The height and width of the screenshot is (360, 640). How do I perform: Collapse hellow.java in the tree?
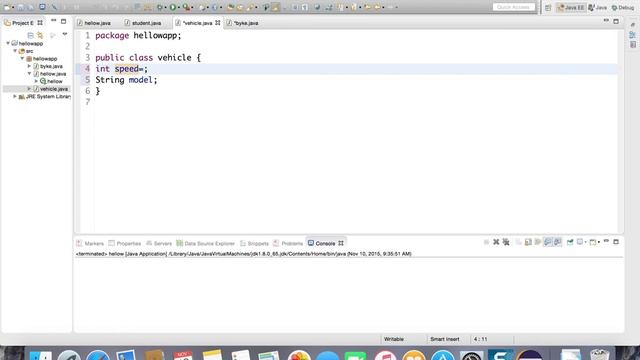[29, 73]
